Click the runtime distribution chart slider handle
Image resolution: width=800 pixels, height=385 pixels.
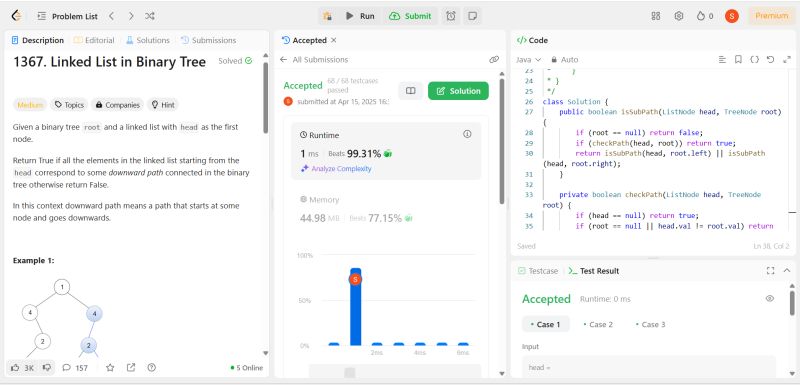coord(349,373)
